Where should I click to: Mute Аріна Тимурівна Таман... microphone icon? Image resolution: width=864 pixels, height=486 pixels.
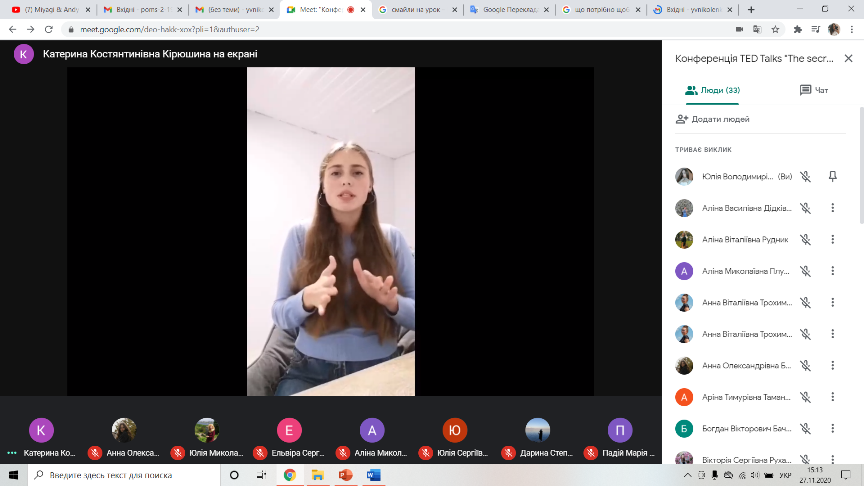coord(806,397)
